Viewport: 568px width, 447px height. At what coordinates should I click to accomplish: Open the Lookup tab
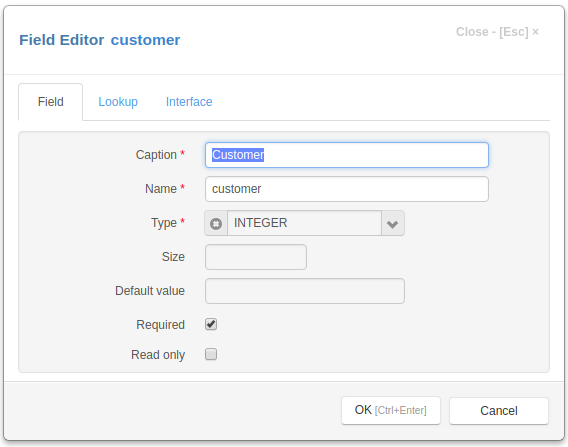[x=118, y=102]
